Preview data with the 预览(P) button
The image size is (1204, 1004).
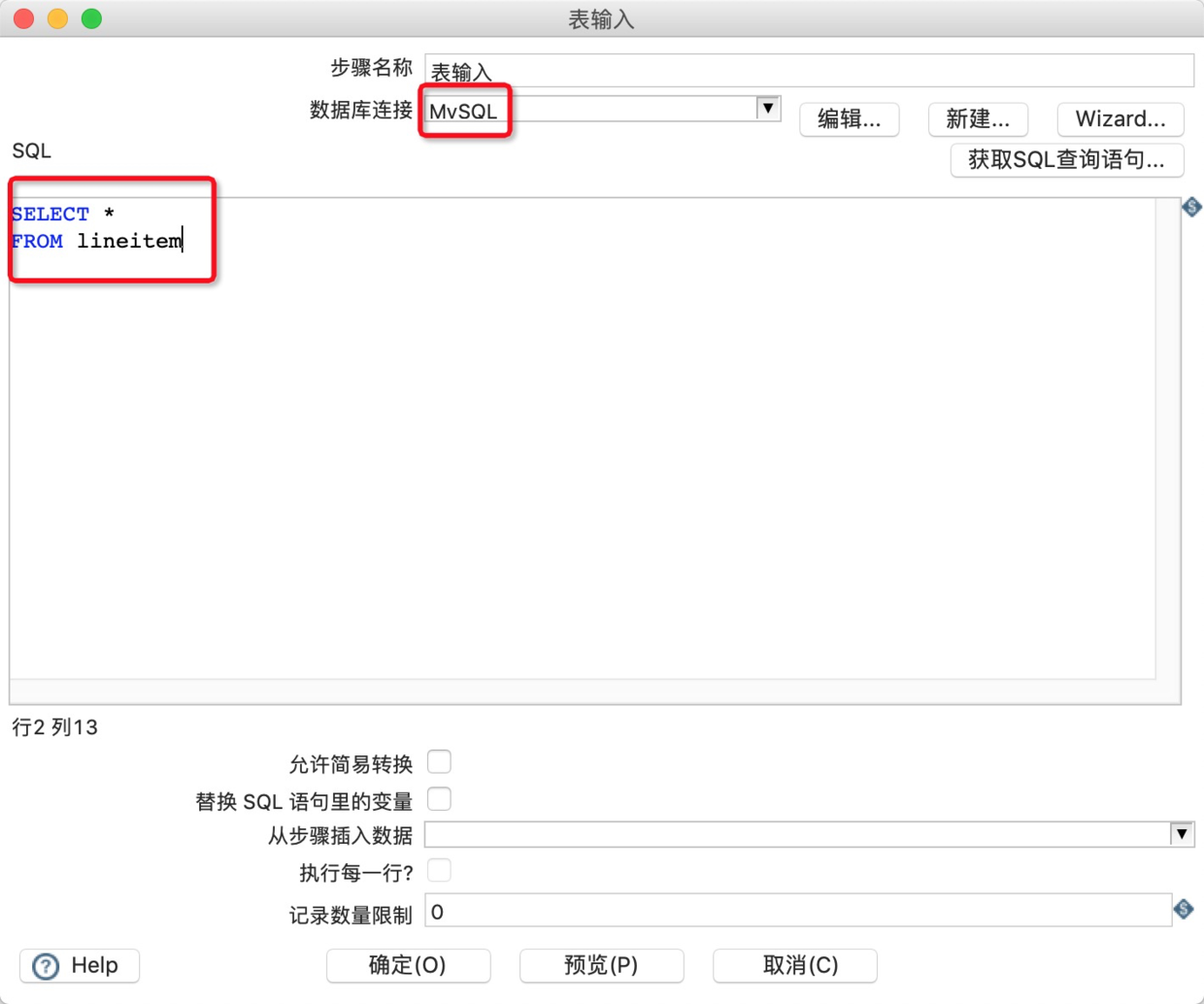(x=601, y=965)
